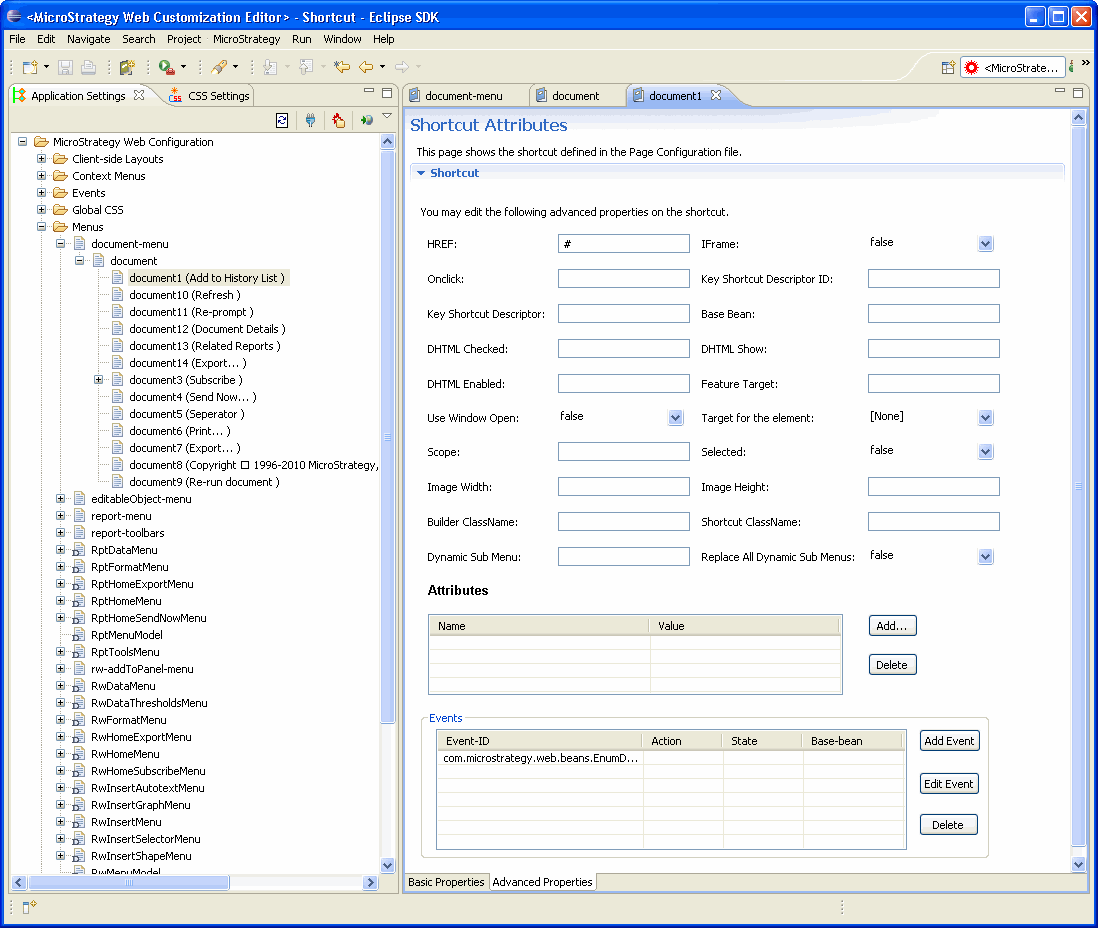1098x928 pixels.
Task: Click the Edit Event button
Action: pyautogui.click(x=949, y=784)
